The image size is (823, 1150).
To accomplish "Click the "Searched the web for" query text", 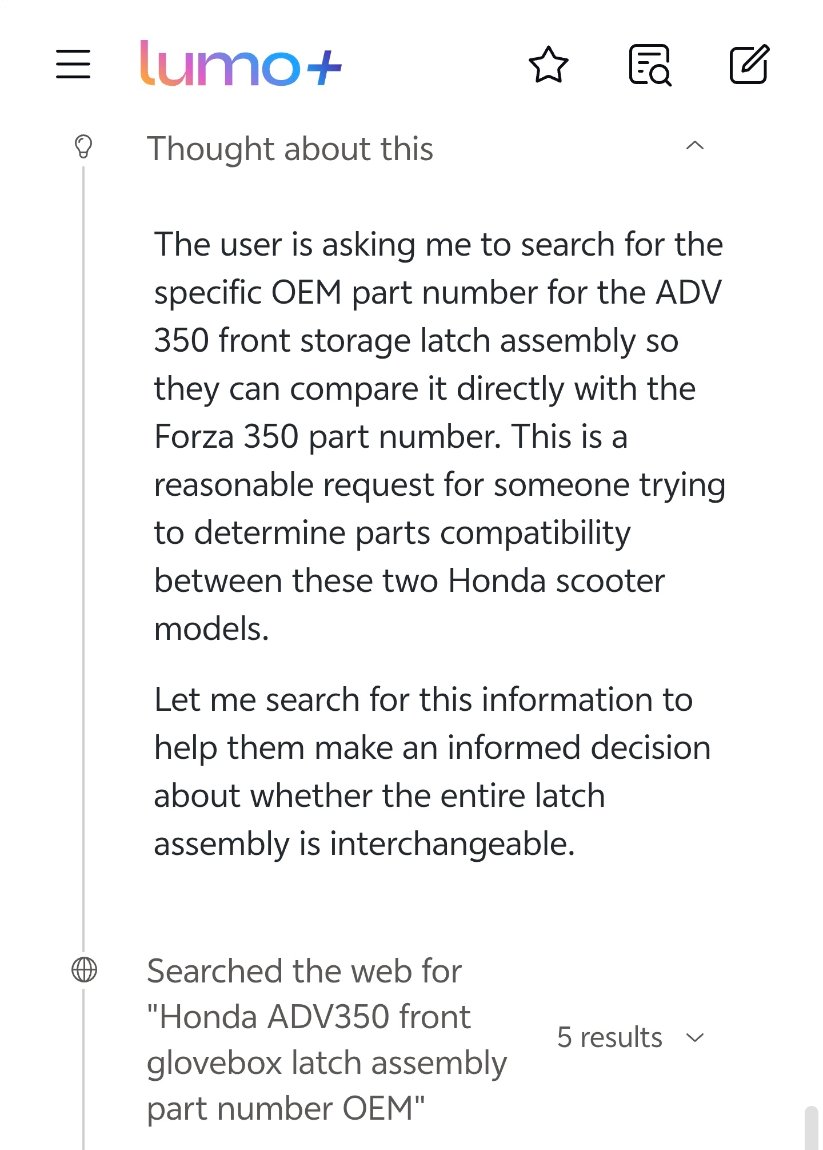I will click(x=304, y=971).
